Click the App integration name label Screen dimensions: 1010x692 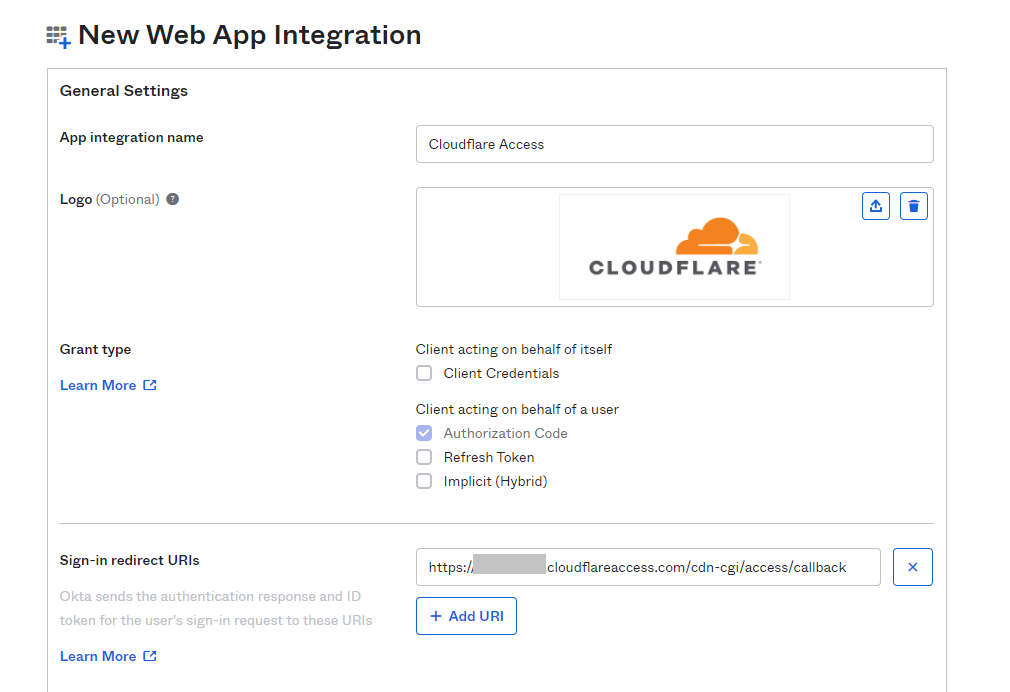pyautogui.click(x=131, y=137)
